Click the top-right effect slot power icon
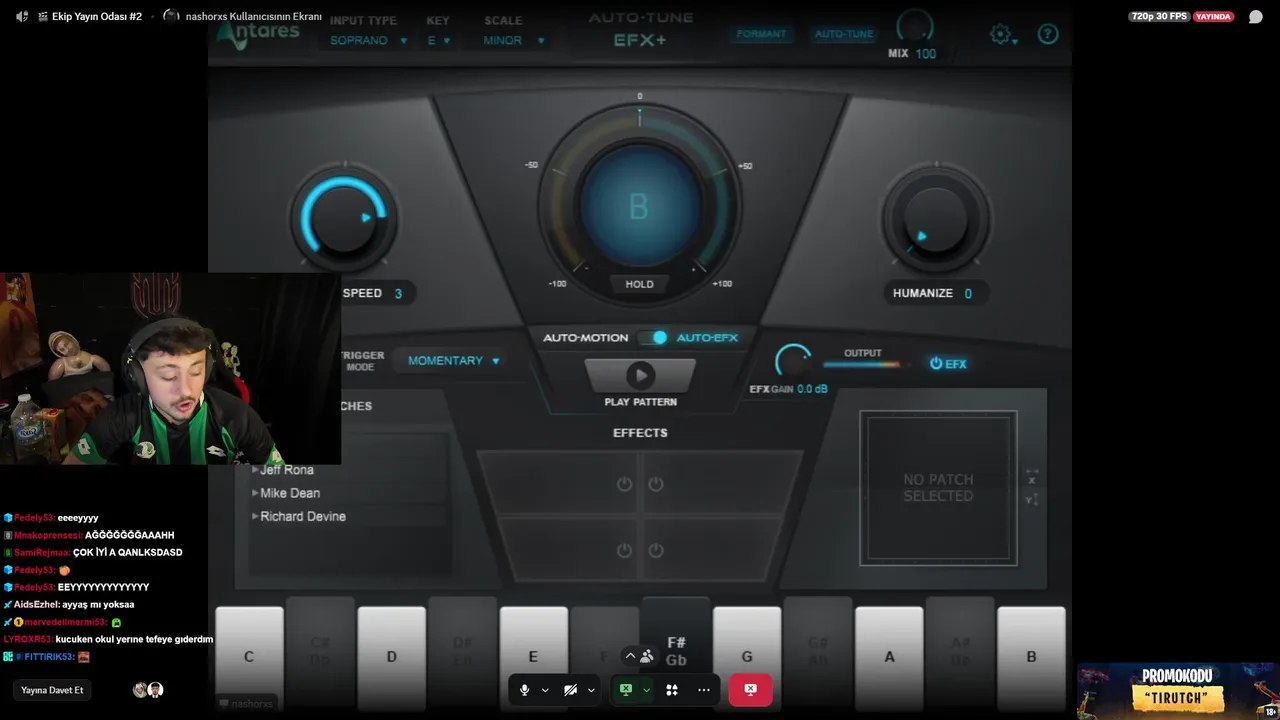1280x720 pixels. coord(656,484)
